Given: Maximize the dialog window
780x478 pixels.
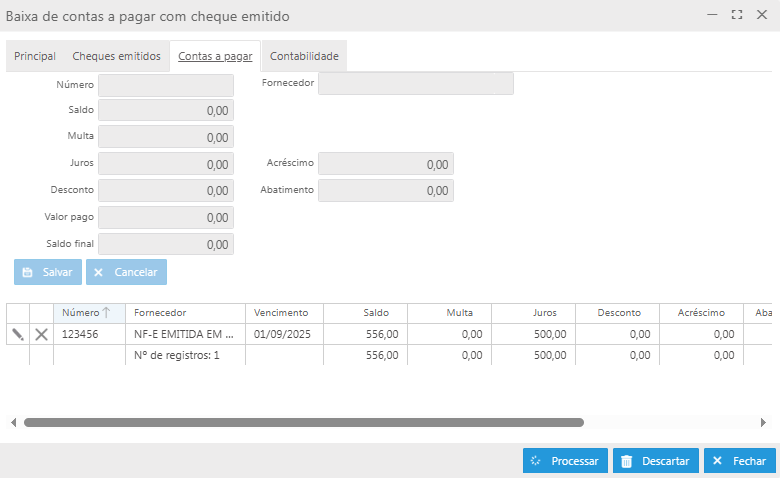Looking at the screenshot, I should [737, 15].
